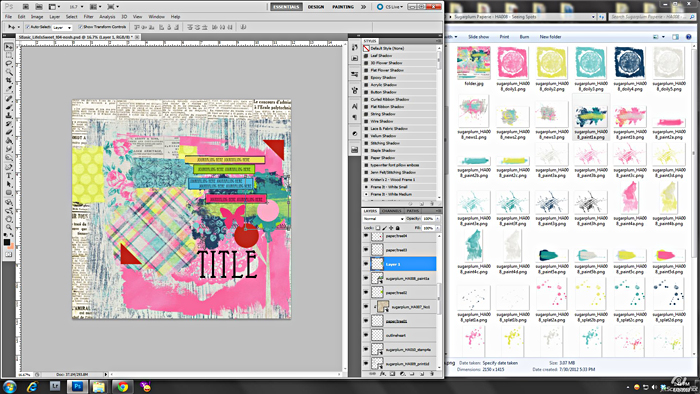Launch Mini Bridge from the application bar

pos(39,7)
